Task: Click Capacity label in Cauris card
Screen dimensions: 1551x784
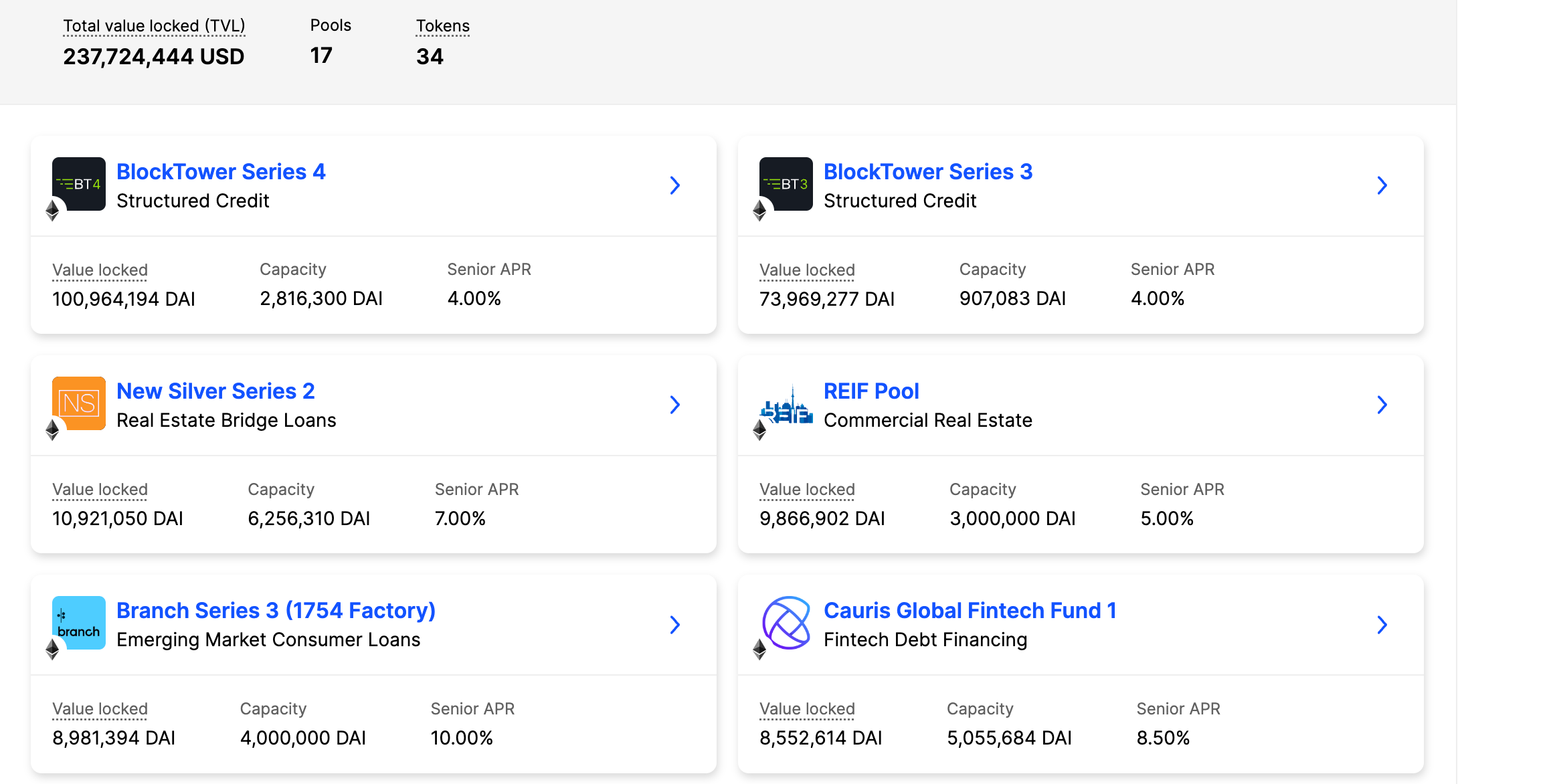Action: point(980,709)
